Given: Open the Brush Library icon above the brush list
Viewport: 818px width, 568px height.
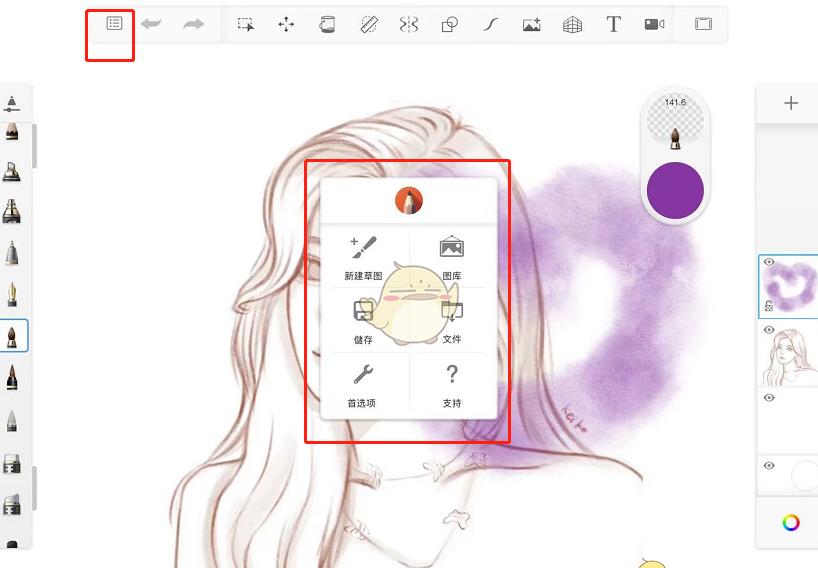Looking at the screenshot, I should pos(11,104).
